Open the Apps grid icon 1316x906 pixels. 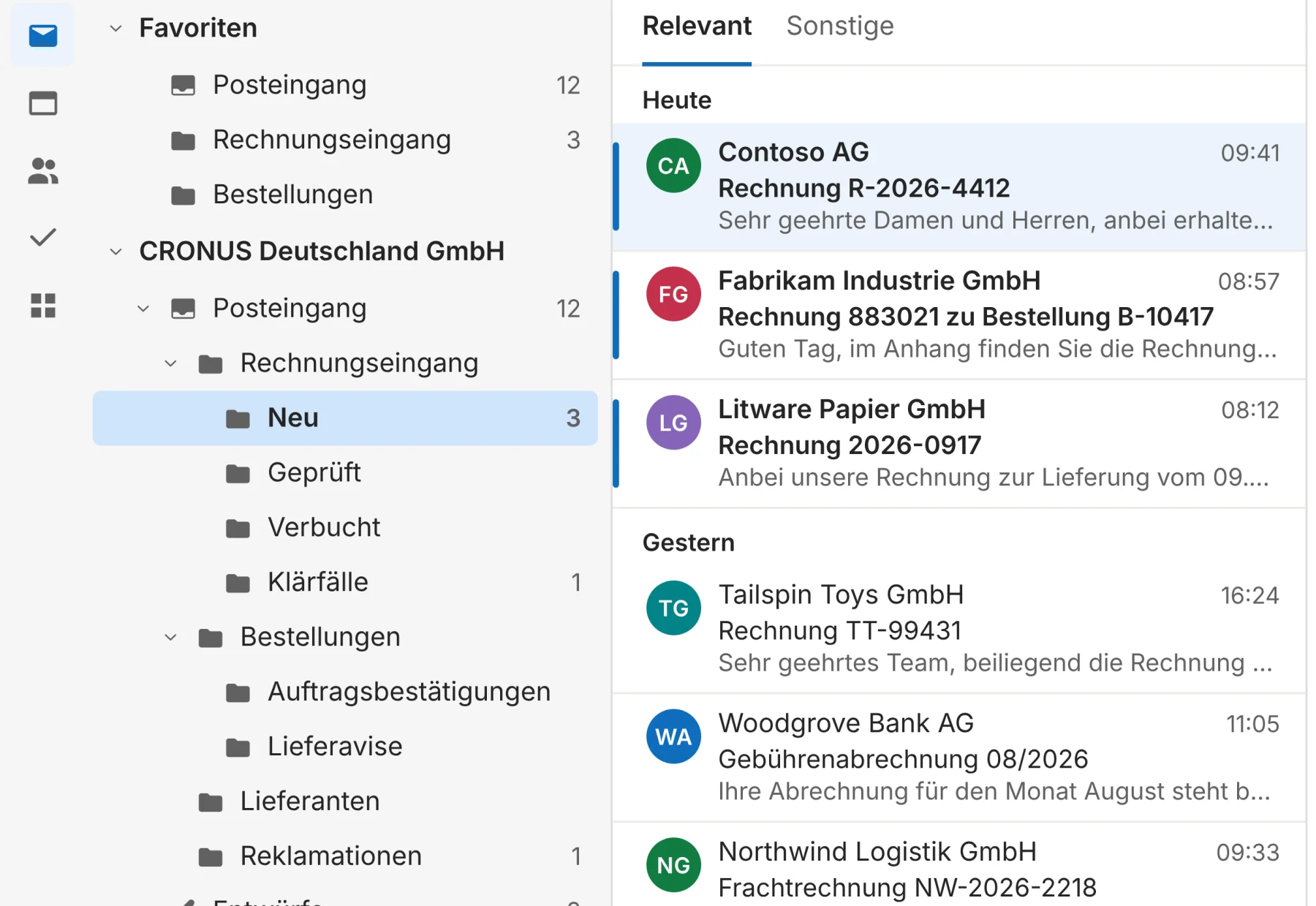43,306
